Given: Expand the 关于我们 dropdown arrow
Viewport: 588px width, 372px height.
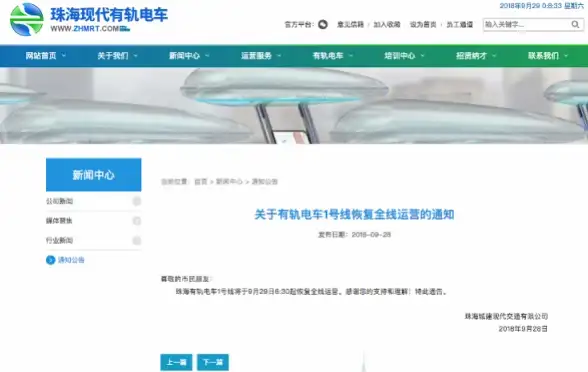Looking at the screenshot, I should [x=135, y=56].
